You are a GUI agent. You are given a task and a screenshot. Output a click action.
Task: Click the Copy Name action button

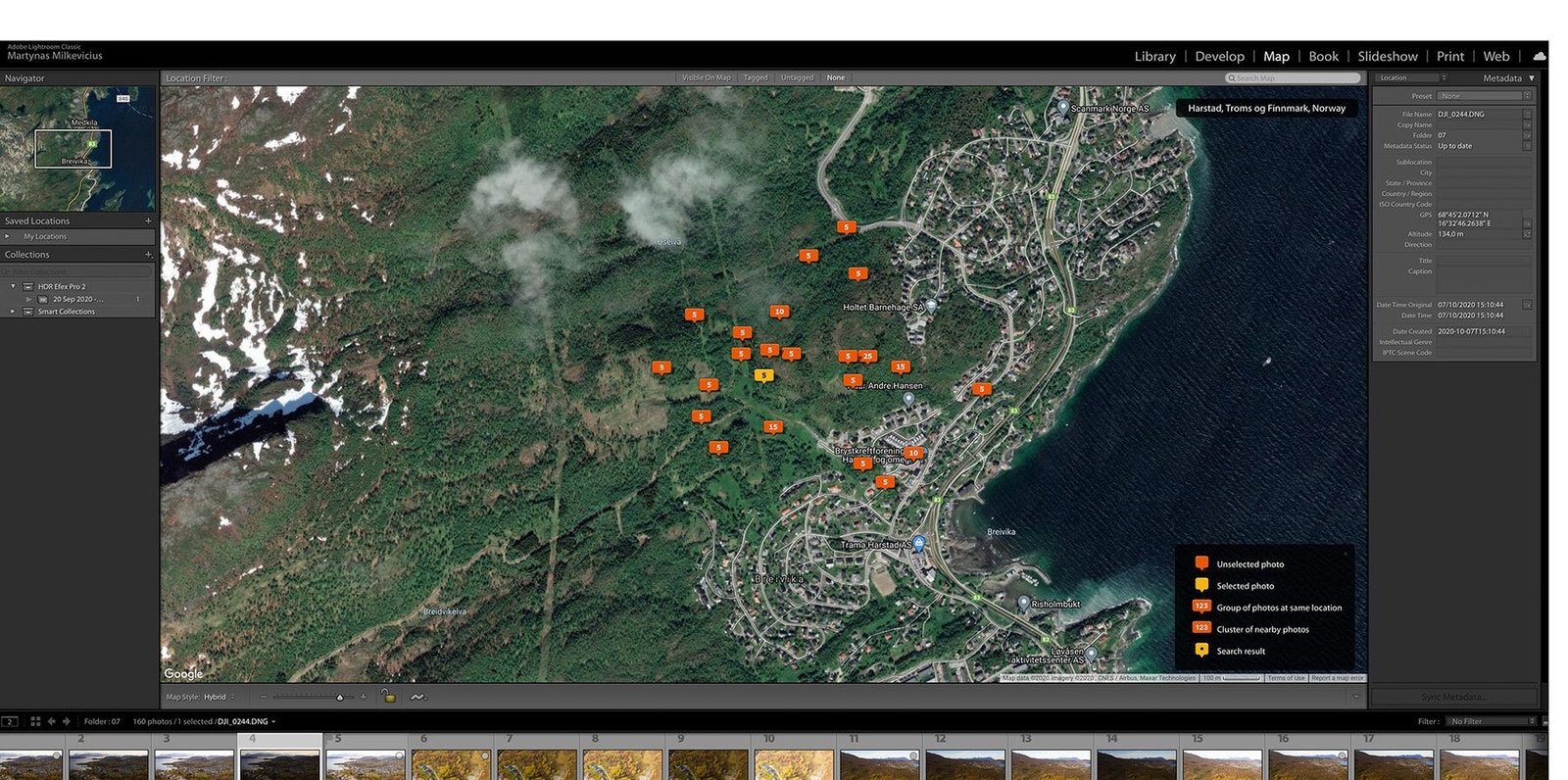pyautogui.click(x=1527, y=125)
